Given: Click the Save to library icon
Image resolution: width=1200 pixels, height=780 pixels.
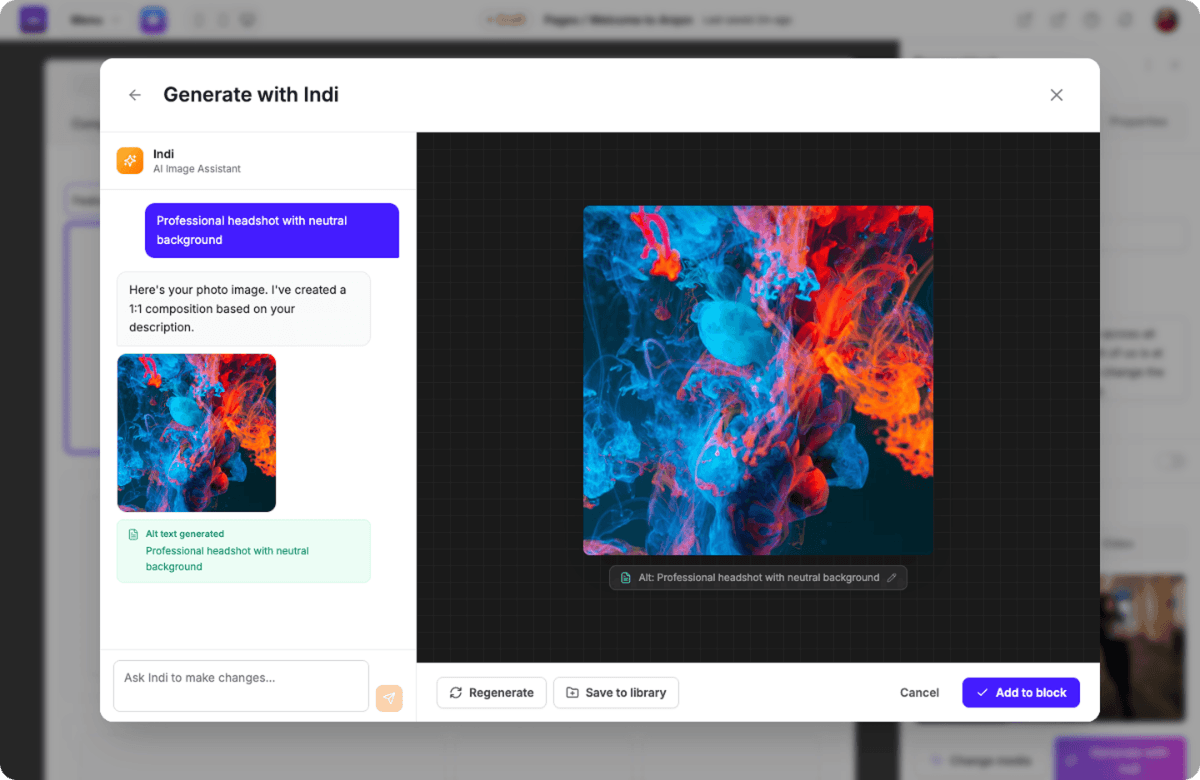Looking at the screenshot, I should [570, 692].
